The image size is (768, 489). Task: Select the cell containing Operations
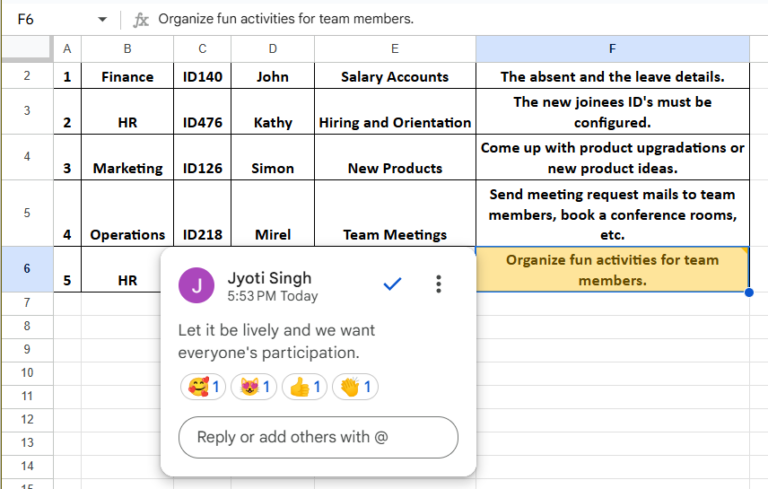coord(127,214)
